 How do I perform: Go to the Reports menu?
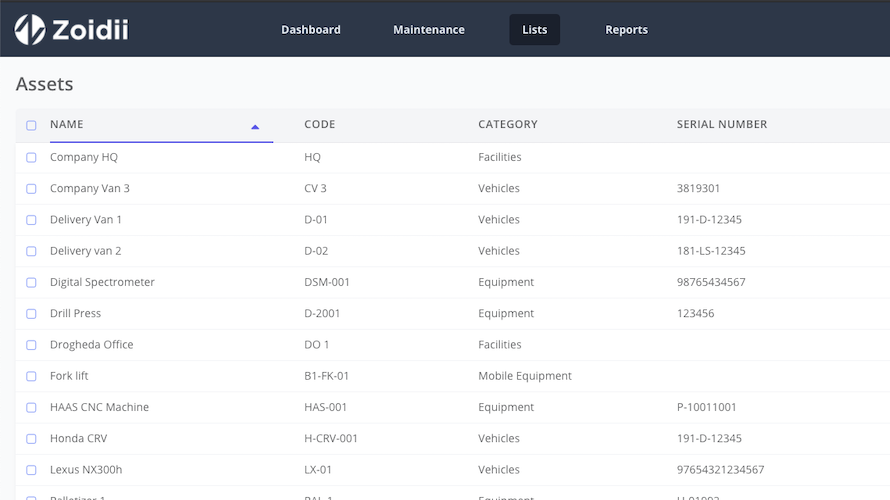626,30
